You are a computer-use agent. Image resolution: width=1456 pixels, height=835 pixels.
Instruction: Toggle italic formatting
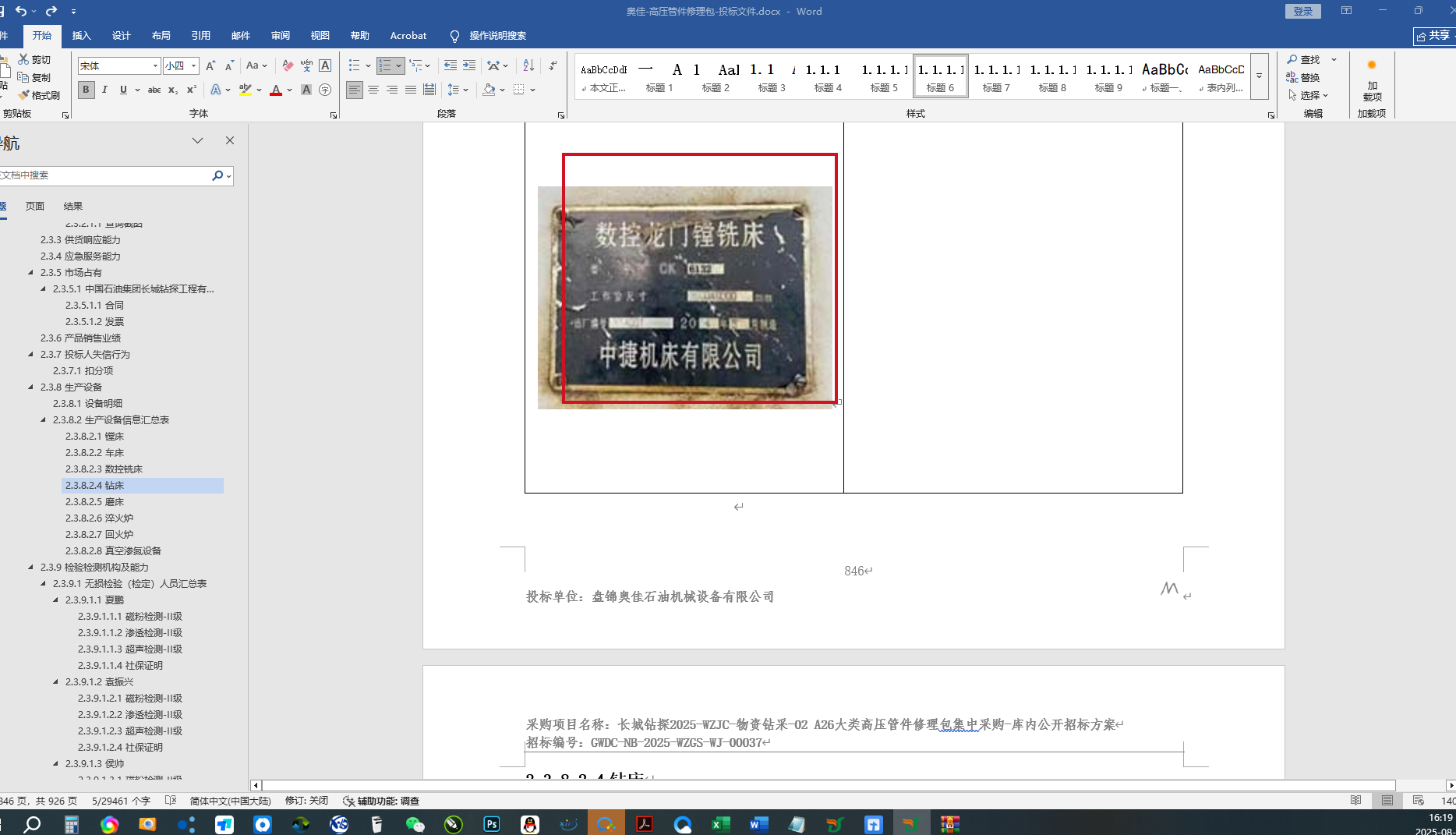click(x=104, y=90)
